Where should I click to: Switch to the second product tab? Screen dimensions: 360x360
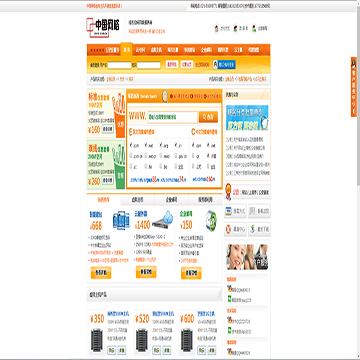(137, 200)
